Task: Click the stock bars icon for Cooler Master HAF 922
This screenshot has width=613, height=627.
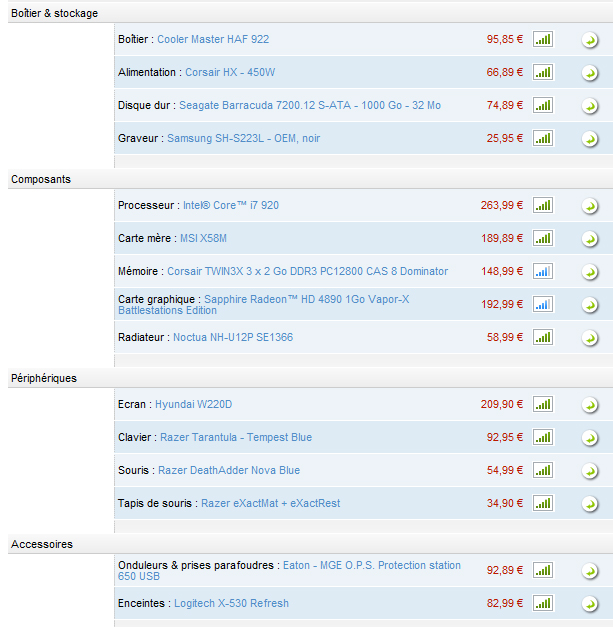Action: [x=543, y=39]
